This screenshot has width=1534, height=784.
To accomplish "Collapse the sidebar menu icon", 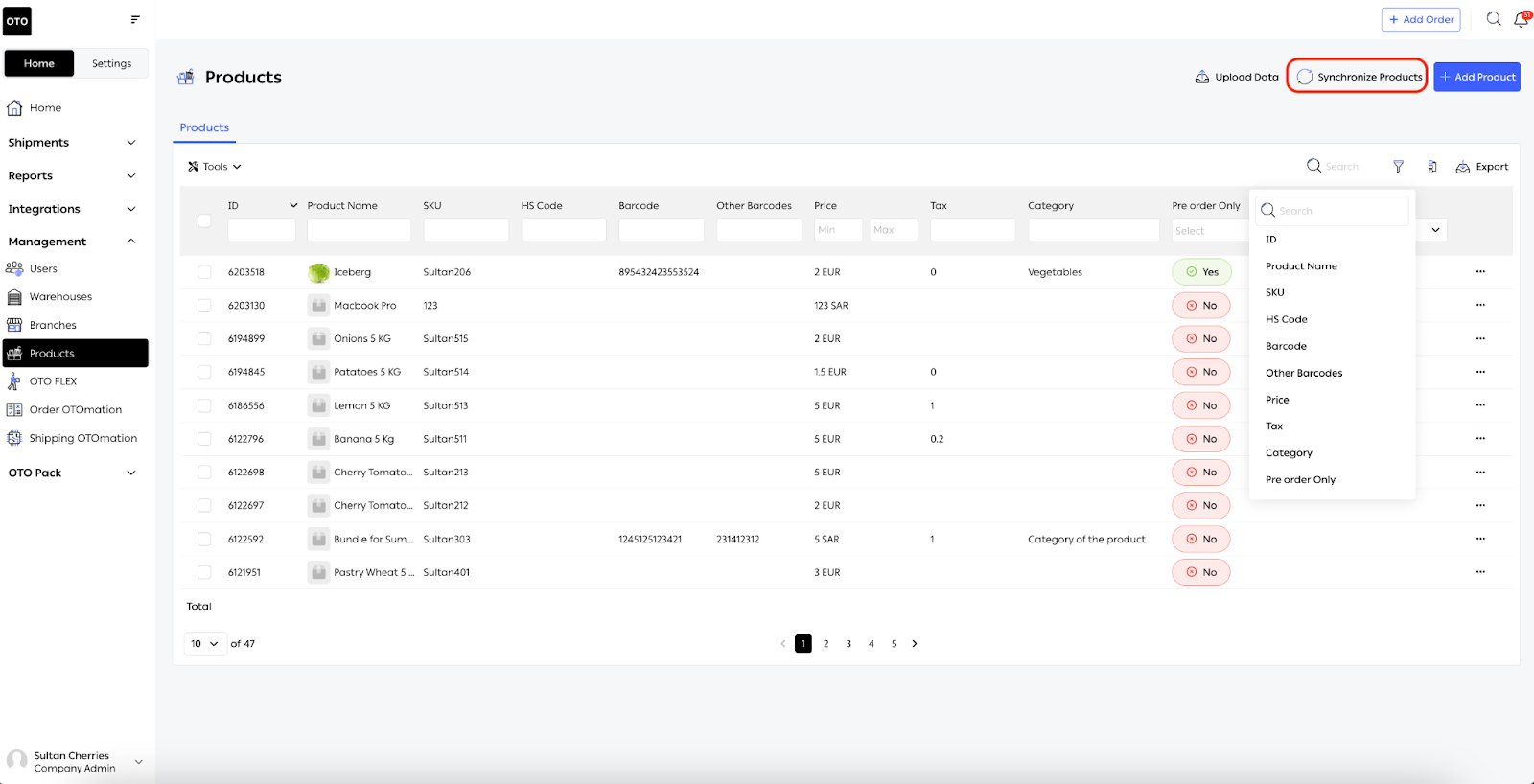I will [135, 19].
